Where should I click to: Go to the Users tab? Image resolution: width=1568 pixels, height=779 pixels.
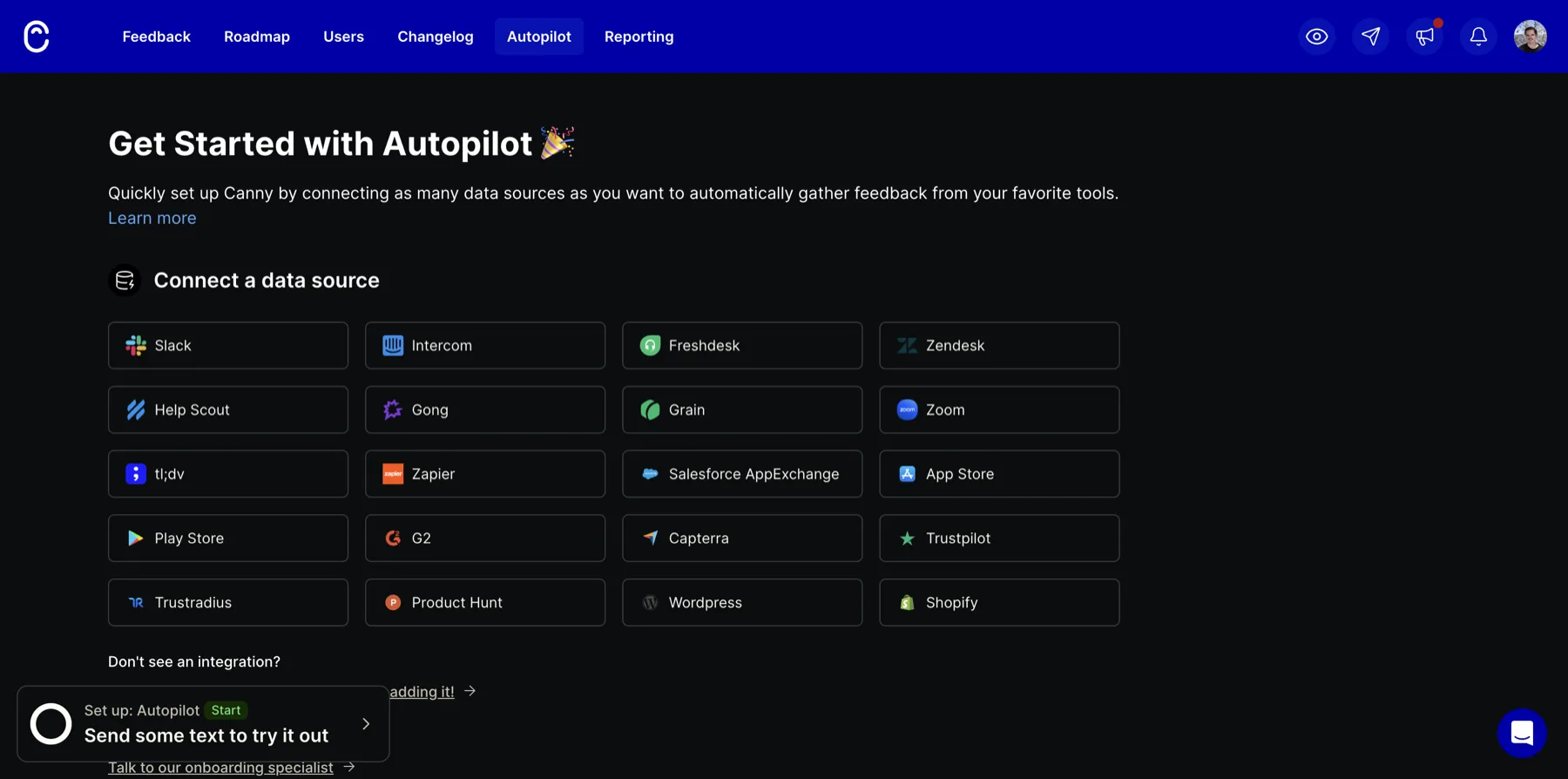pyautogui.click(x=343, y=37)
